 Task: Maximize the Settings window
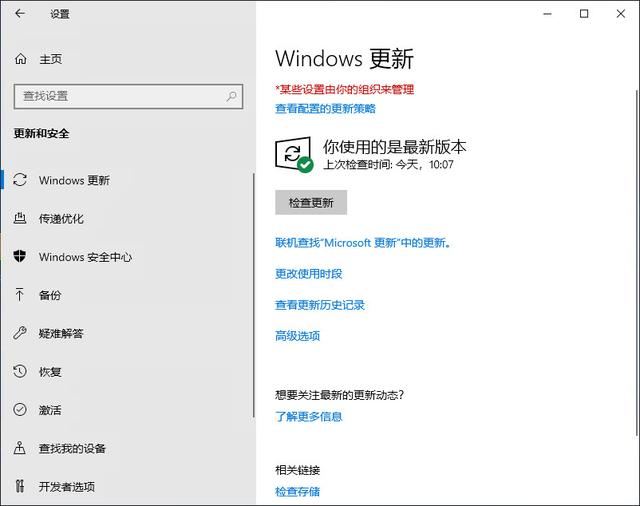584,14
